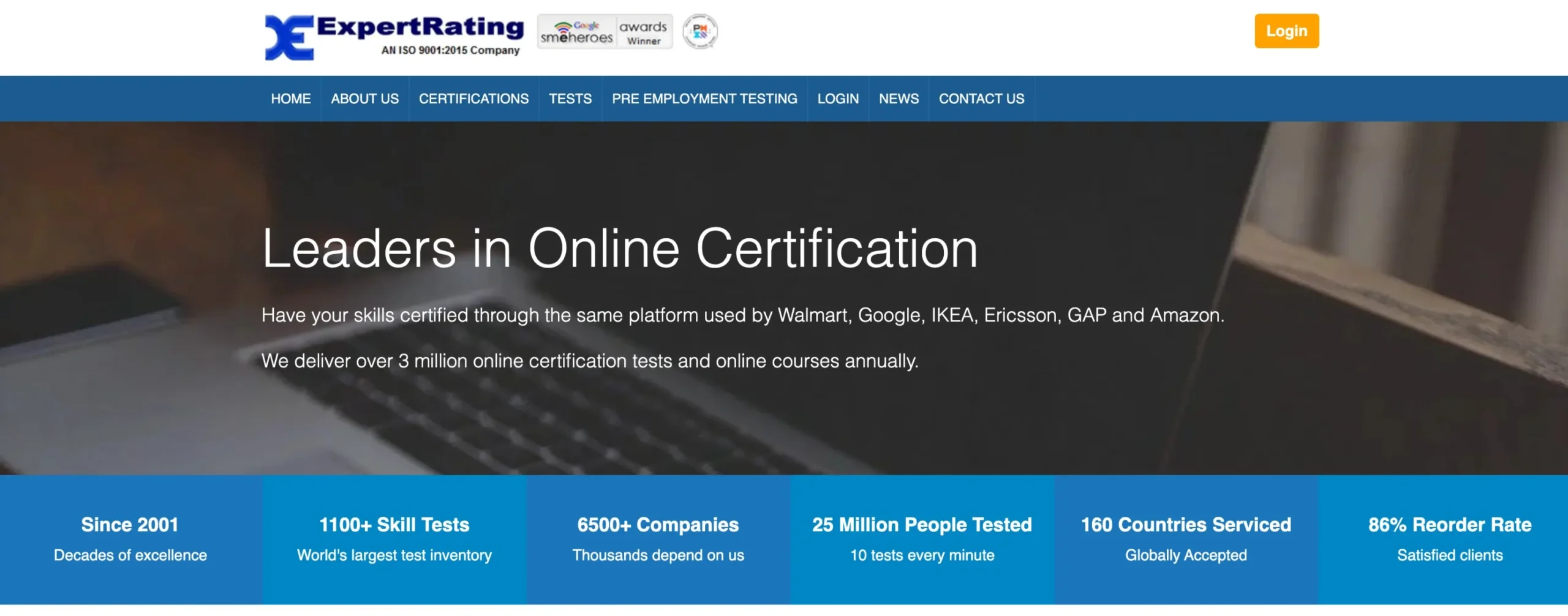Click LOGIN in the navigation bar

pos(838,99)
